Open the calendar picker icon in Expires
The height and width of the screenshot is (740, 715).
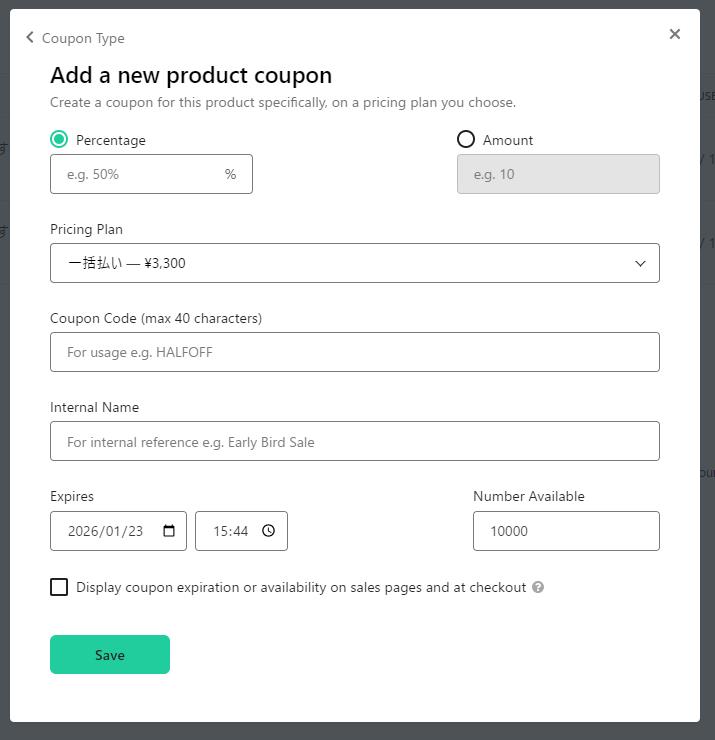point(168,531)
